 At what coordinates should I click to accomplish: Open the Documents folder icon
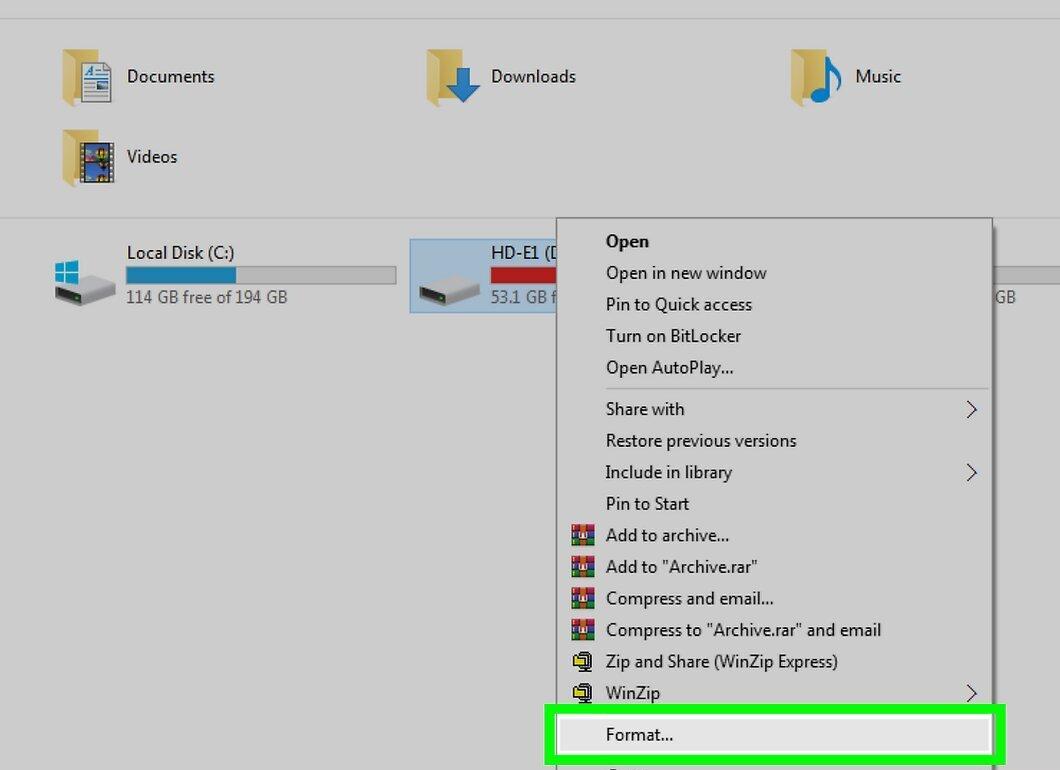87,77
